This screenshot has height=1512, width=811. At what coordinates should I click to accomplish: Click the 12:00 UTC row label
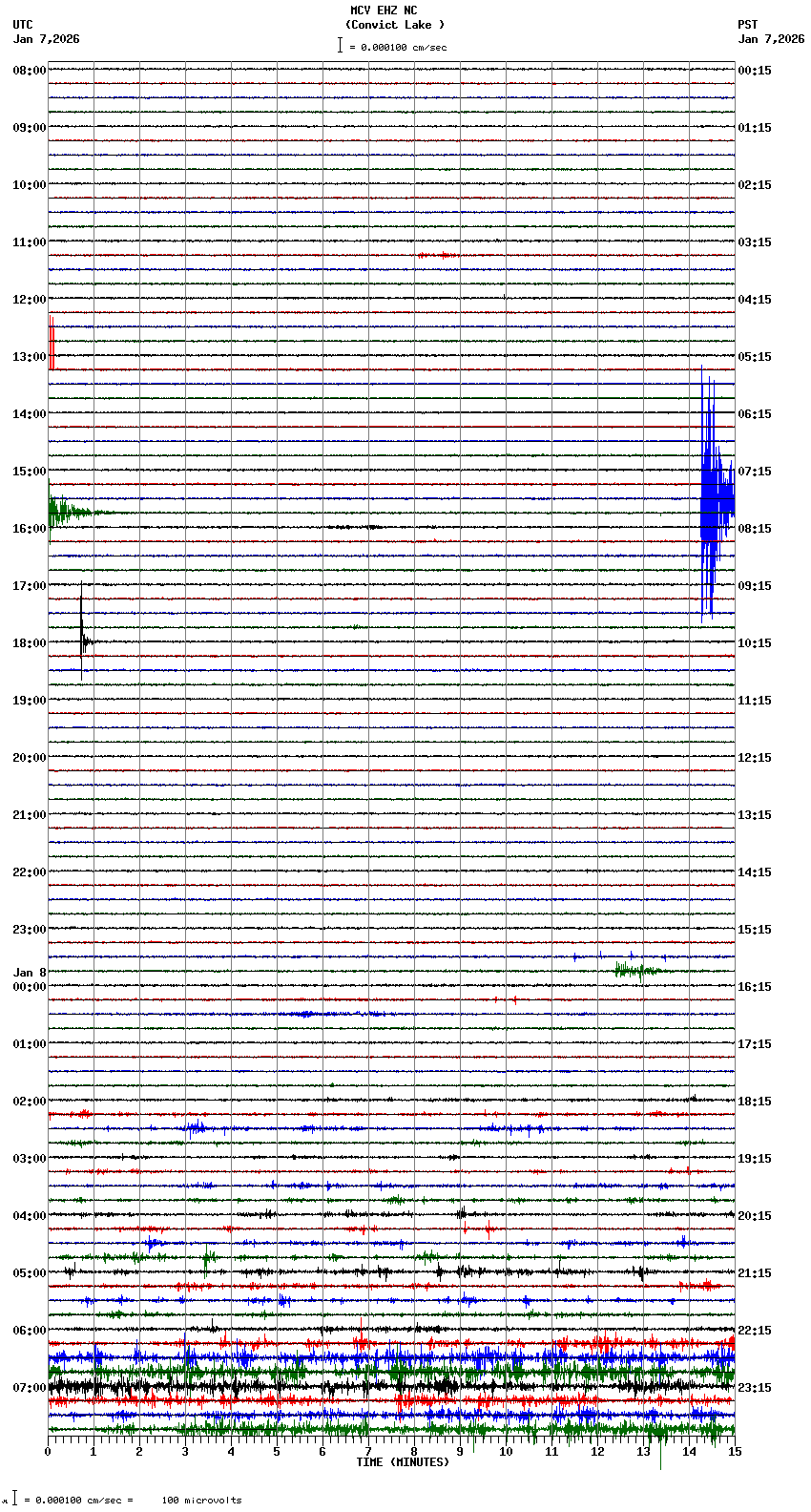tap(30, 300)
